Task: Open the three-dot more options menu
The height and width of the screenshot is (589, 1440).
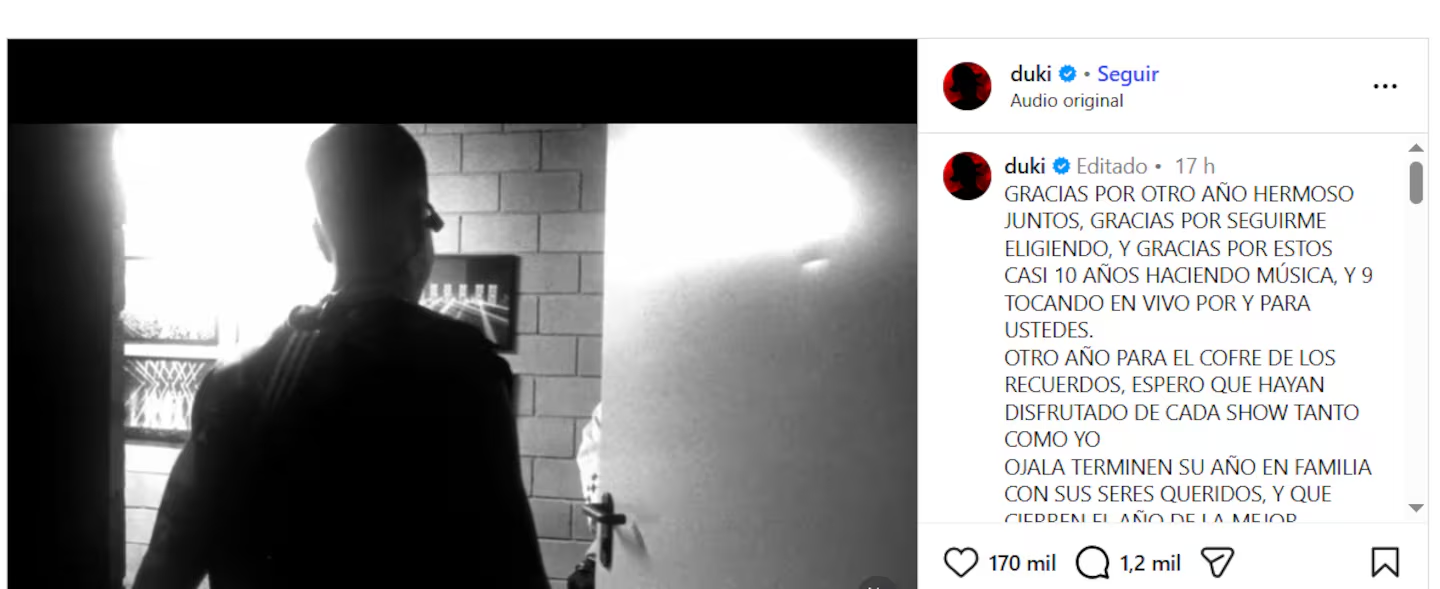Action: [1385, 87]
